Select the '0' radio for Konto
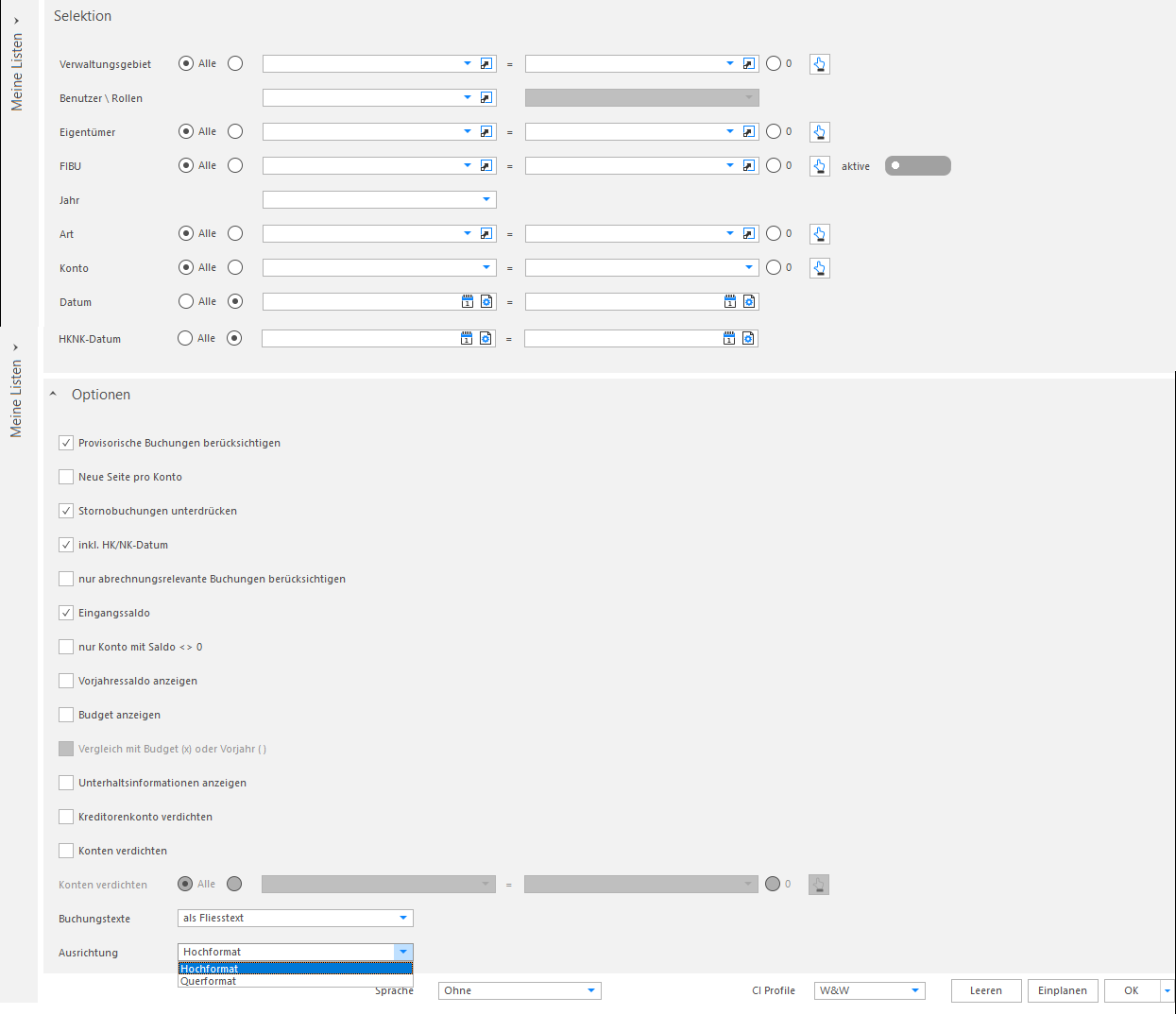The height and width of the screenshot is (1014, 1176). (774, 268)
